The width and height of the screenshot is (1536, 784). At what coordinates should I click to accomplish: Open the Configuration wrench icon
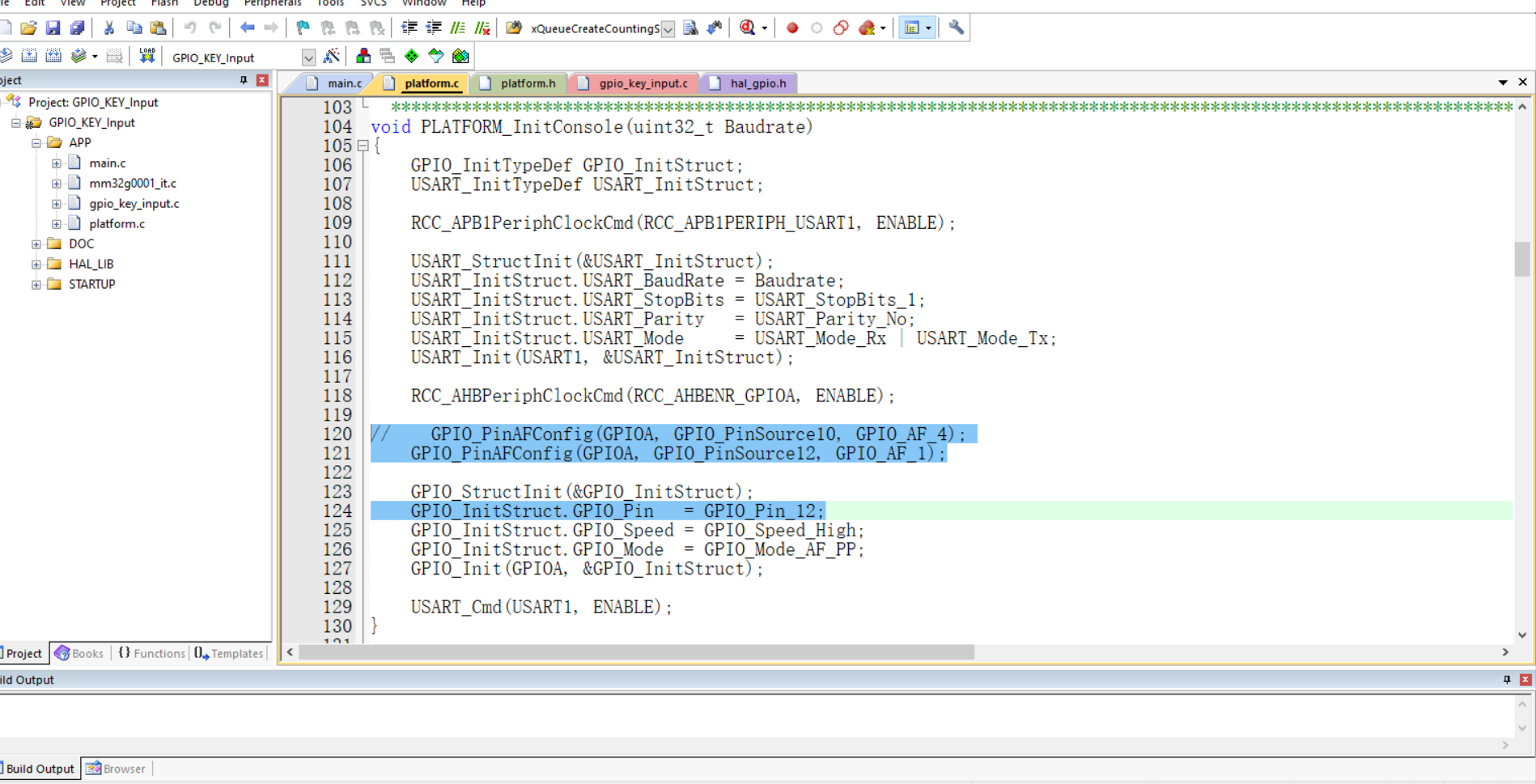click(x=956, y=28)
